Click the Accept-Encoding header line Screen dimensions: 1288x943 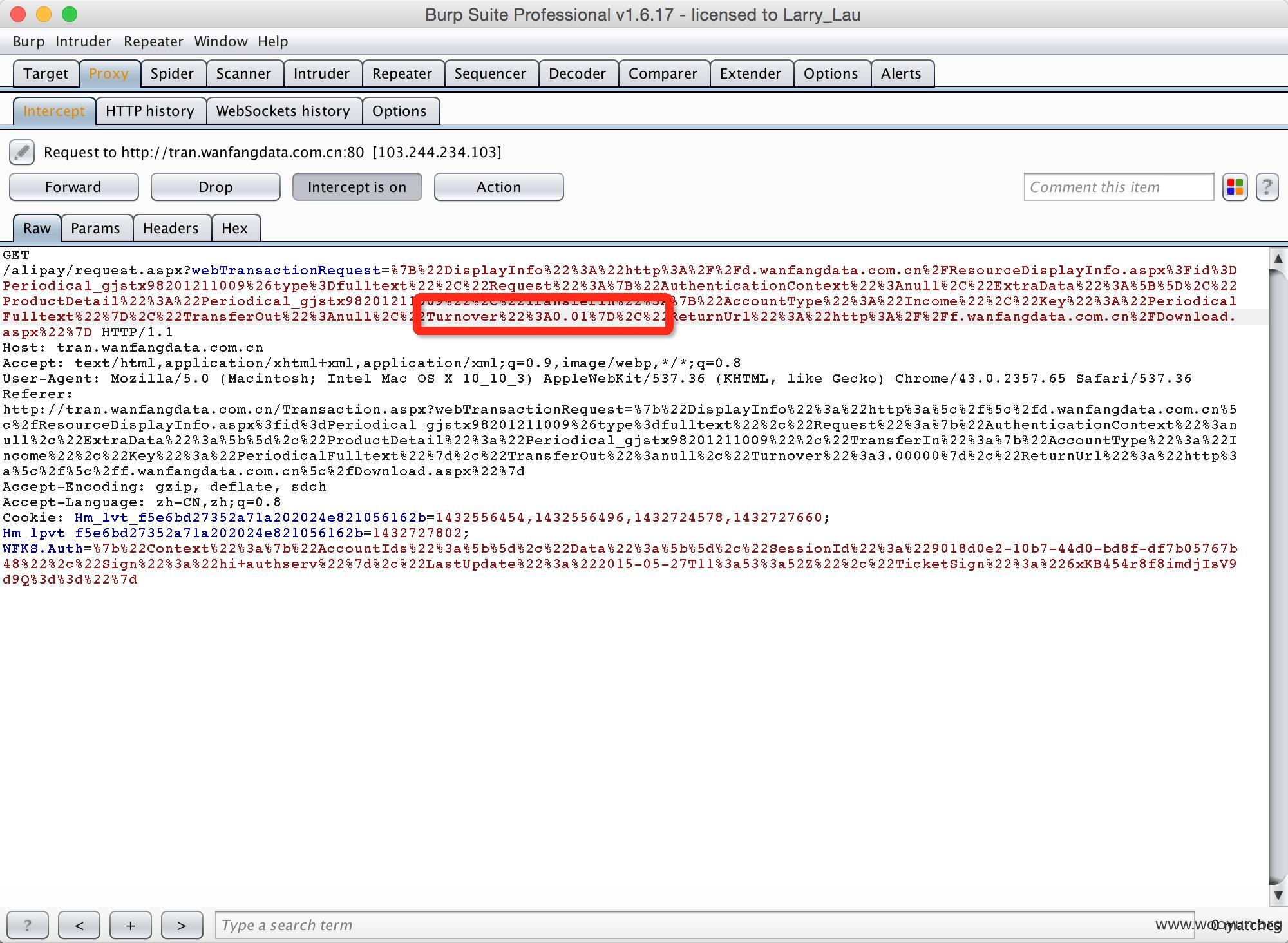point(165,487)
